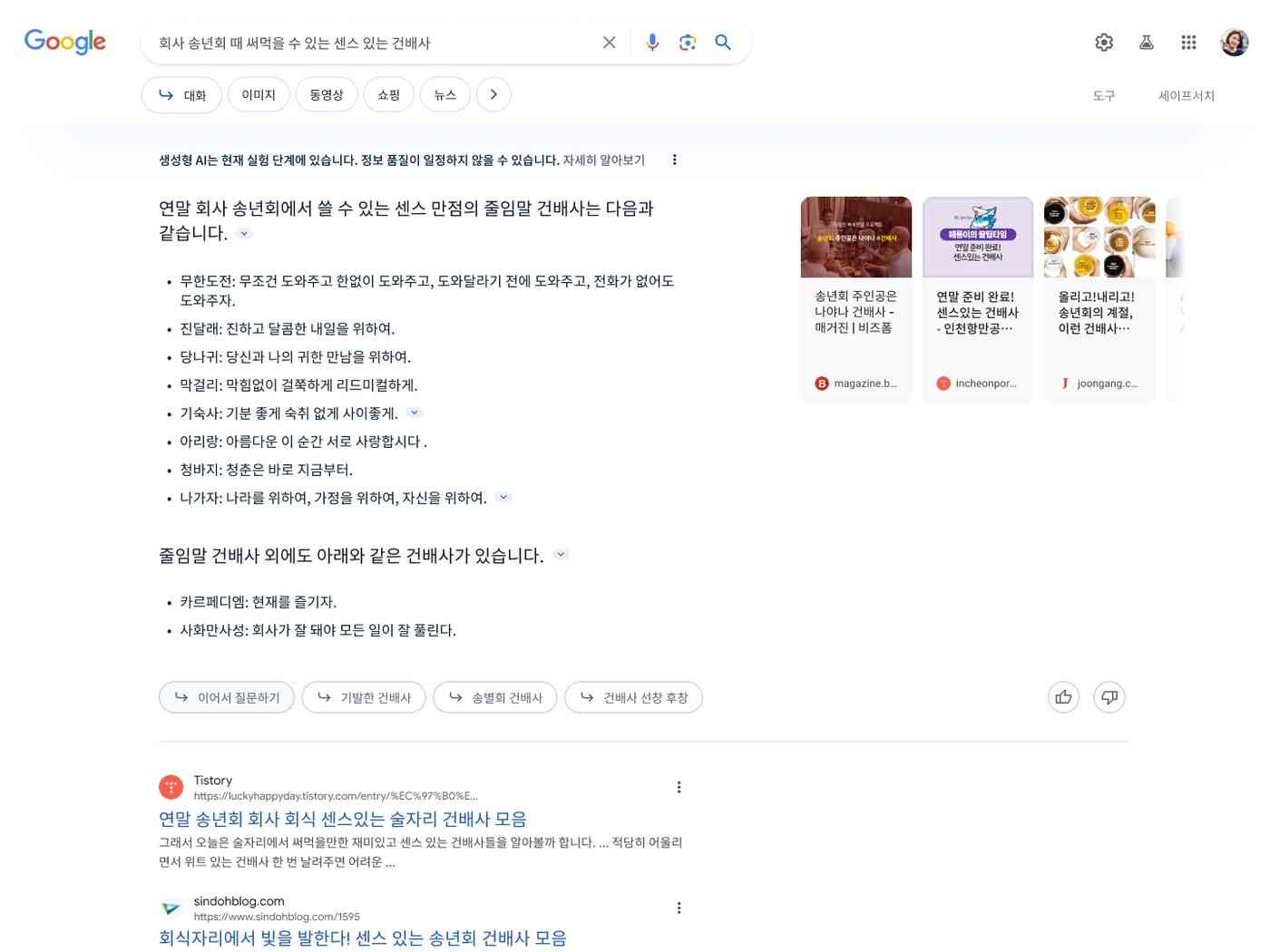Viewport: 1270px width, 952px height.
Task: Switch to the 뉴스 tab
Action: pyautogui.click(x=444, y=94)
